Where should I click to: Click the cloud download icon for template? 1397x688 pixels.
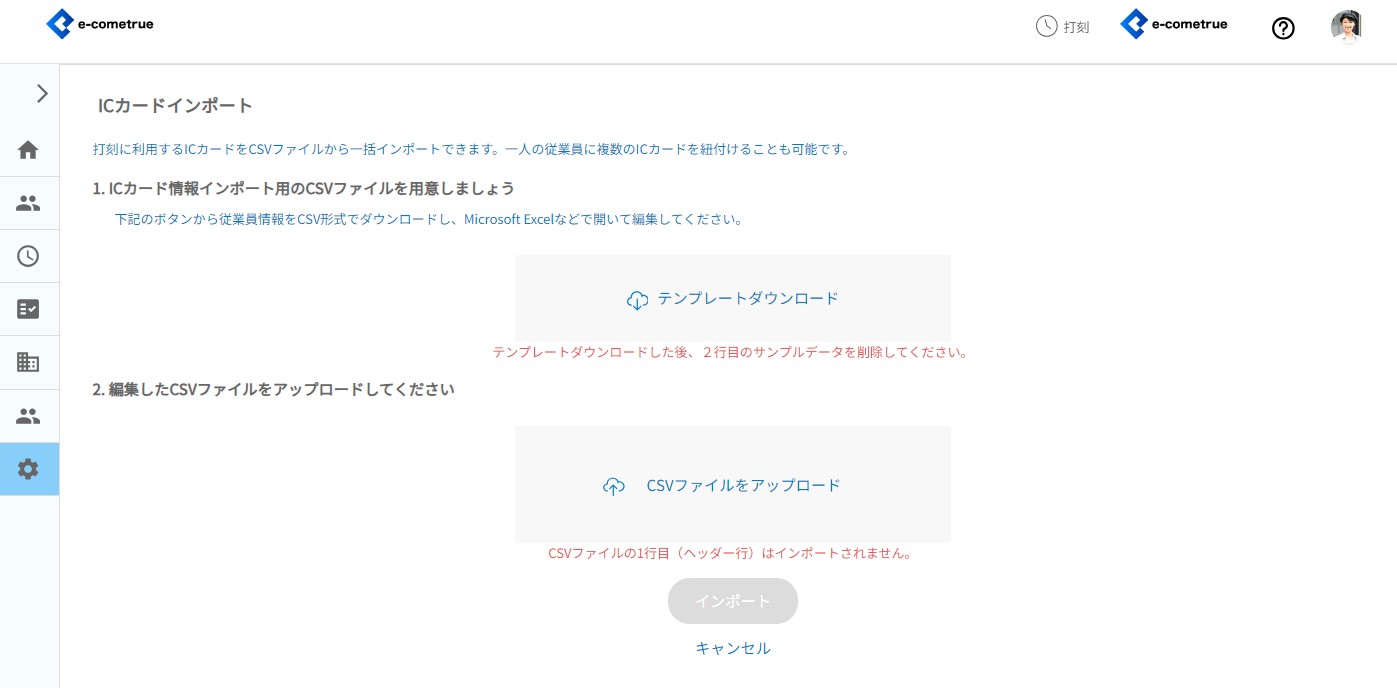point(637,300)
